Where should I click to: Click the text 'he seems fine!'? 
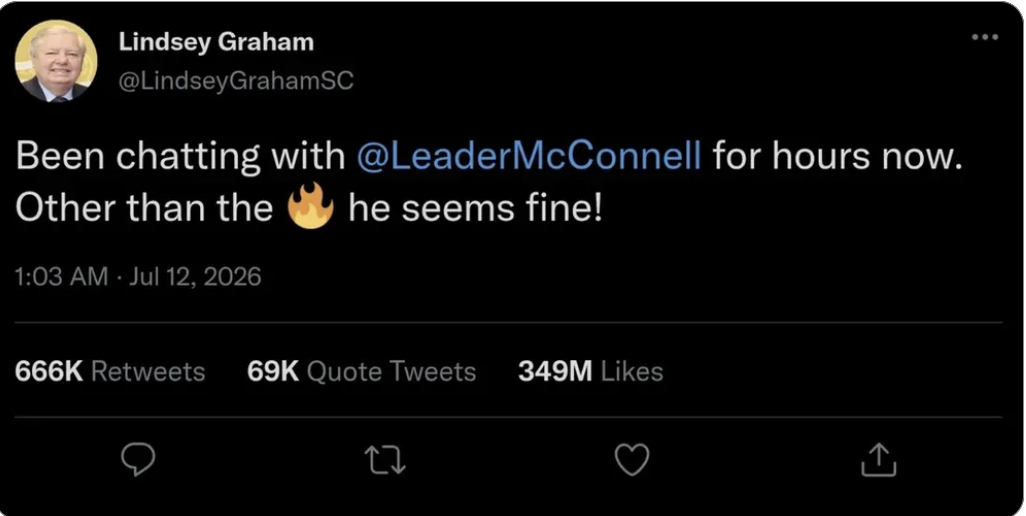click(474, 208)
